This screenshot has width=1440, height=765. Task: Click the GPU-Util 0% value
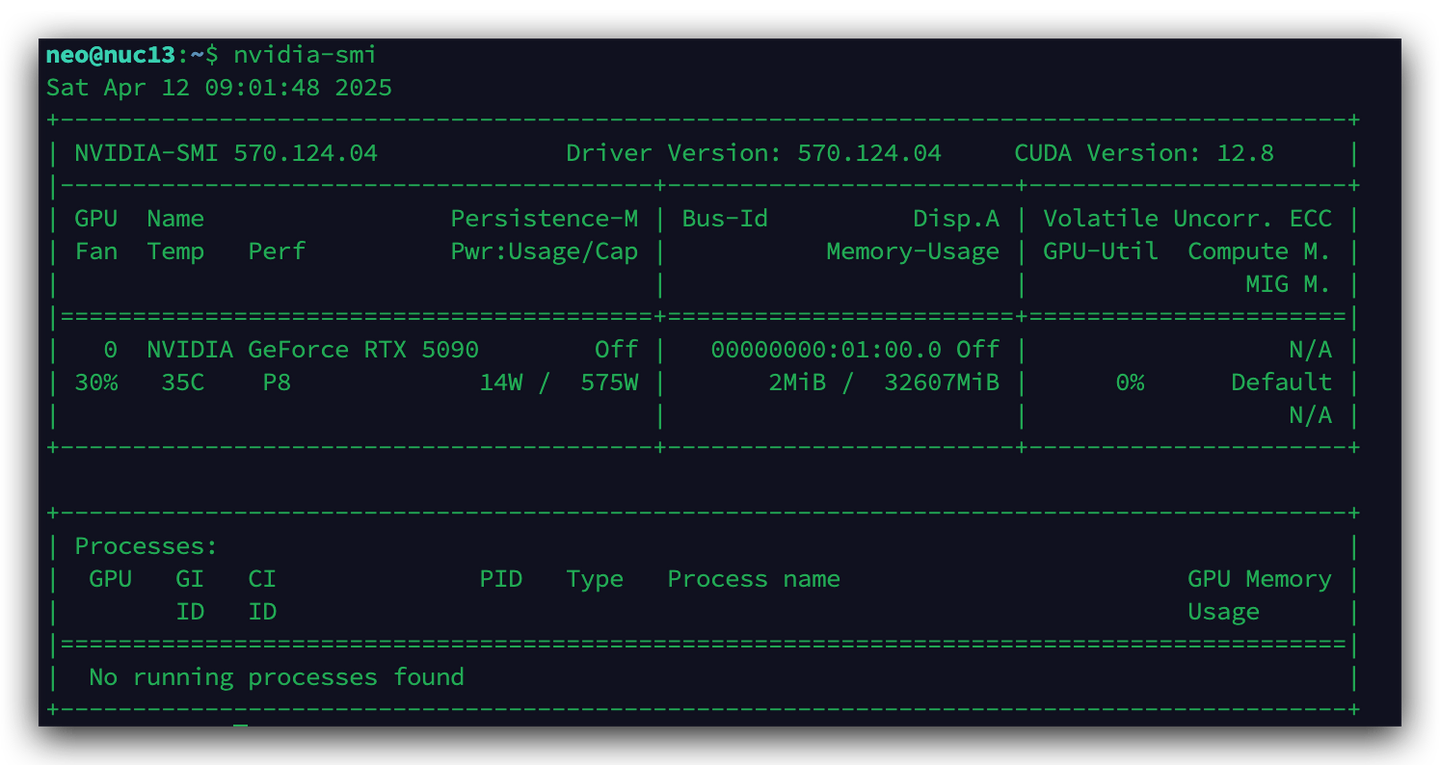1130,382
